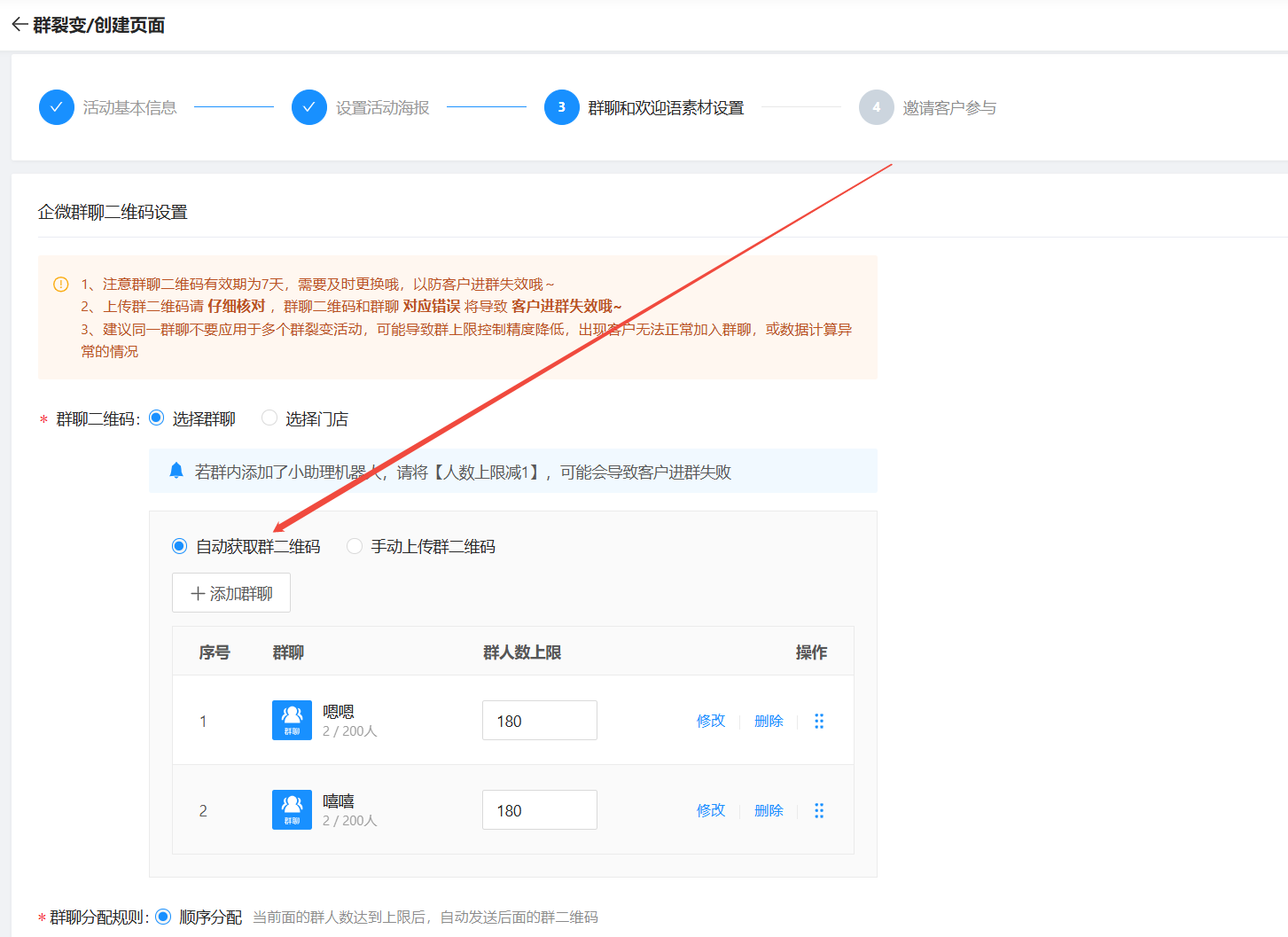This screenshot has height=937, width=1288.
Task: Click step 3 circle for 群聊和欢迎语素材设置
Action: pyautogui.click(x=562, y=107)
